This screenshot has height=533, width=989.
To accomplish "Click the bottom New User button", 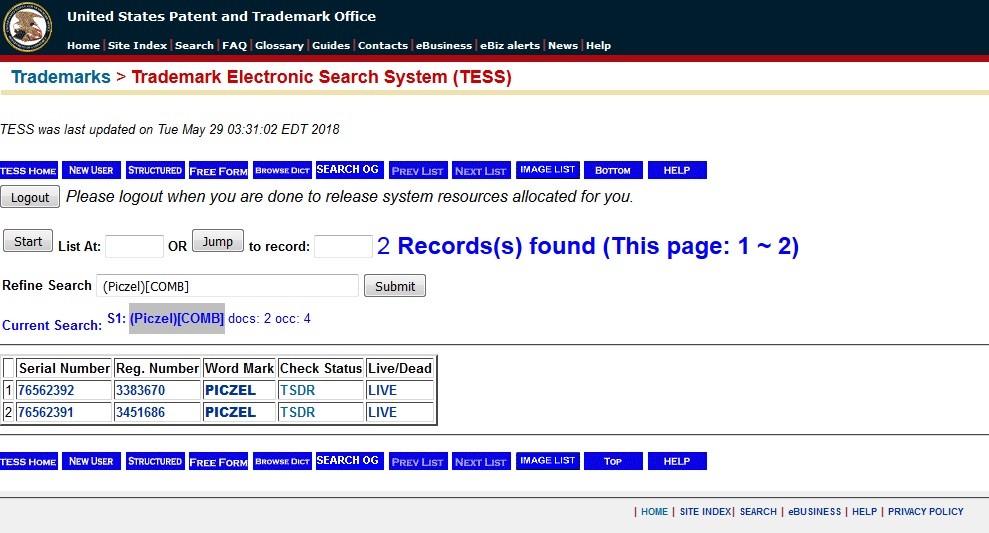I will pyautogui.click(x=91, y=461).
